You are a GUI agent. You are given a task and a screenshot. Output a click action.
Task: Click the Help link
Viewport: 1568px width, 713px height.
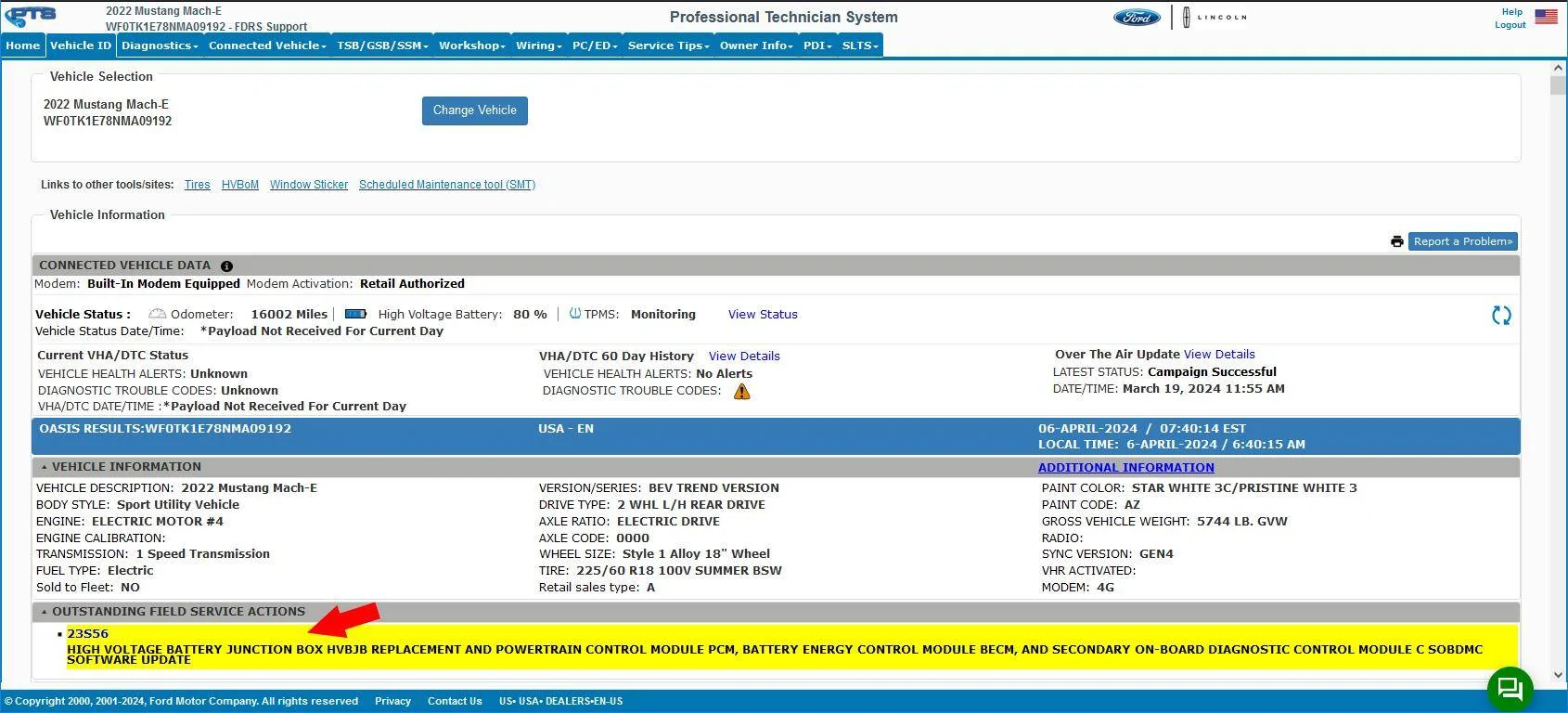point(1512,12)
